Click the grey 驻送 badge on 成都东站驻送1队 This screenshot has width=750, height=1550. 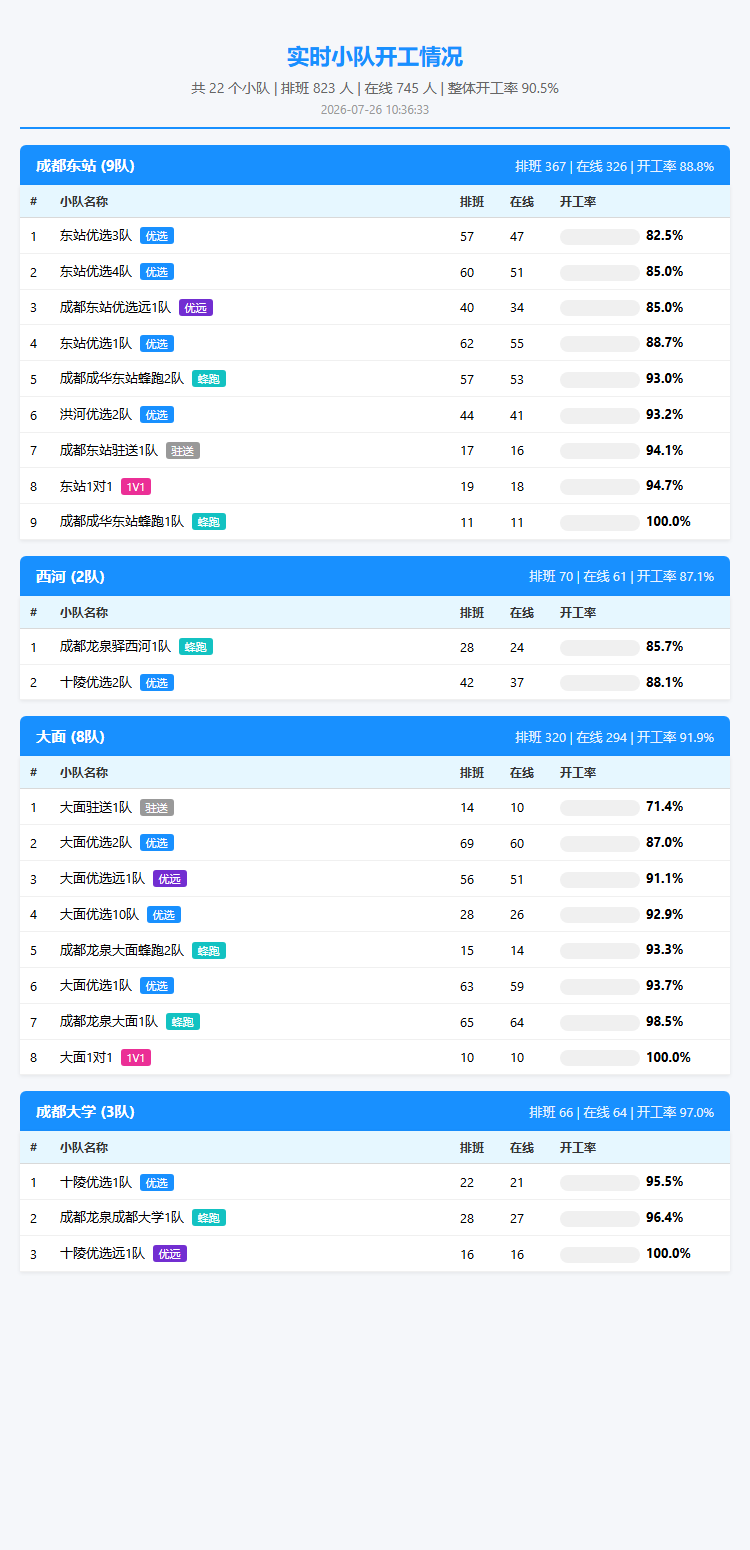183,451
